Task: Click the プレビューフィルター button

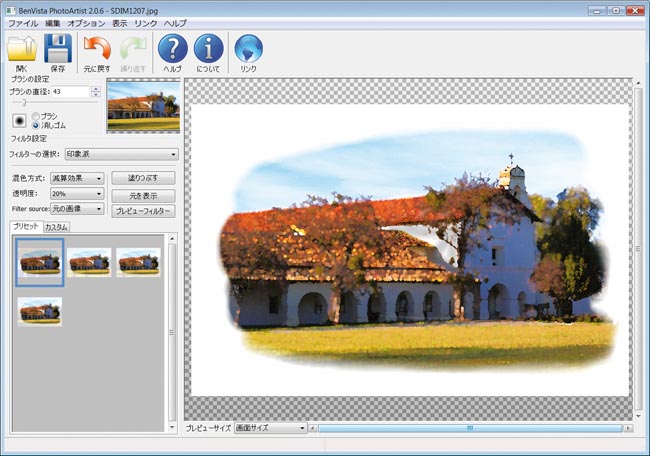Action: [x=143, y=211]
